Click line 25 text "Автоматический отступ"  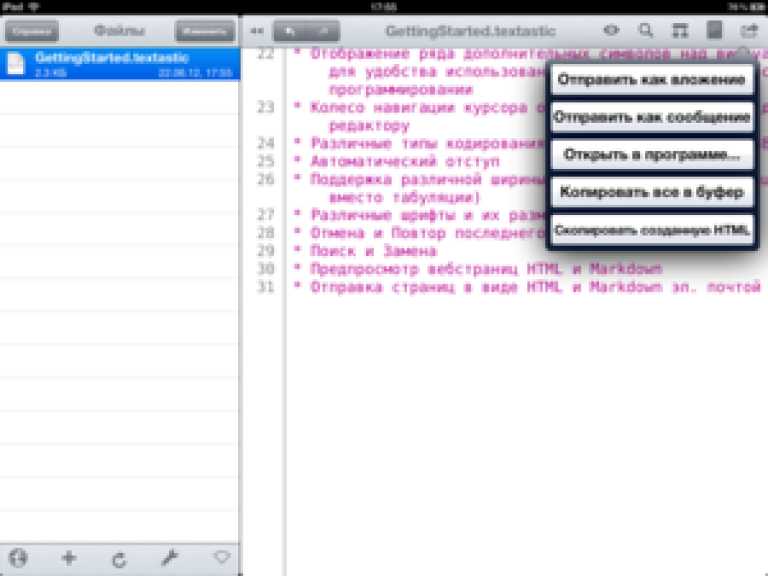click(x=405, y=161)
